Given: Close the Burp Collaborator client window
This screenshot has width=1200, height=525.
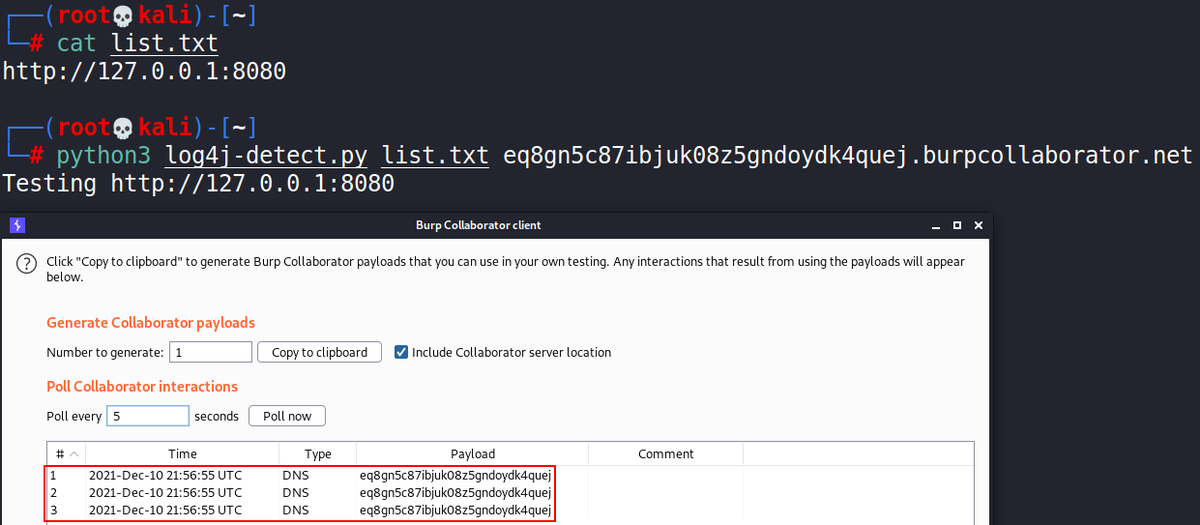Looking at the screenshot, I should 978,225.
